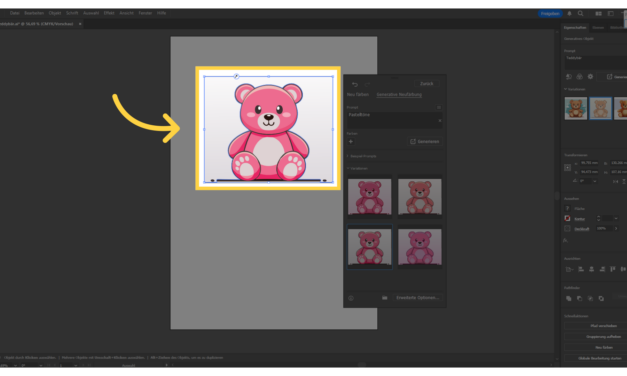This screenshot has width=627, height=376.
Task: Expand the Beispiel-Prompts section
Action: coord(348,156)
